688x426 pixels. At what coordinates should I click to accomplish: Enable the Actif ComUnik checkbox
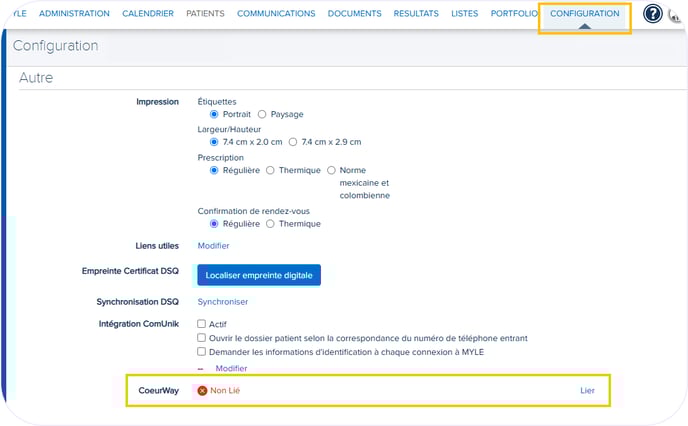[202, 324]
